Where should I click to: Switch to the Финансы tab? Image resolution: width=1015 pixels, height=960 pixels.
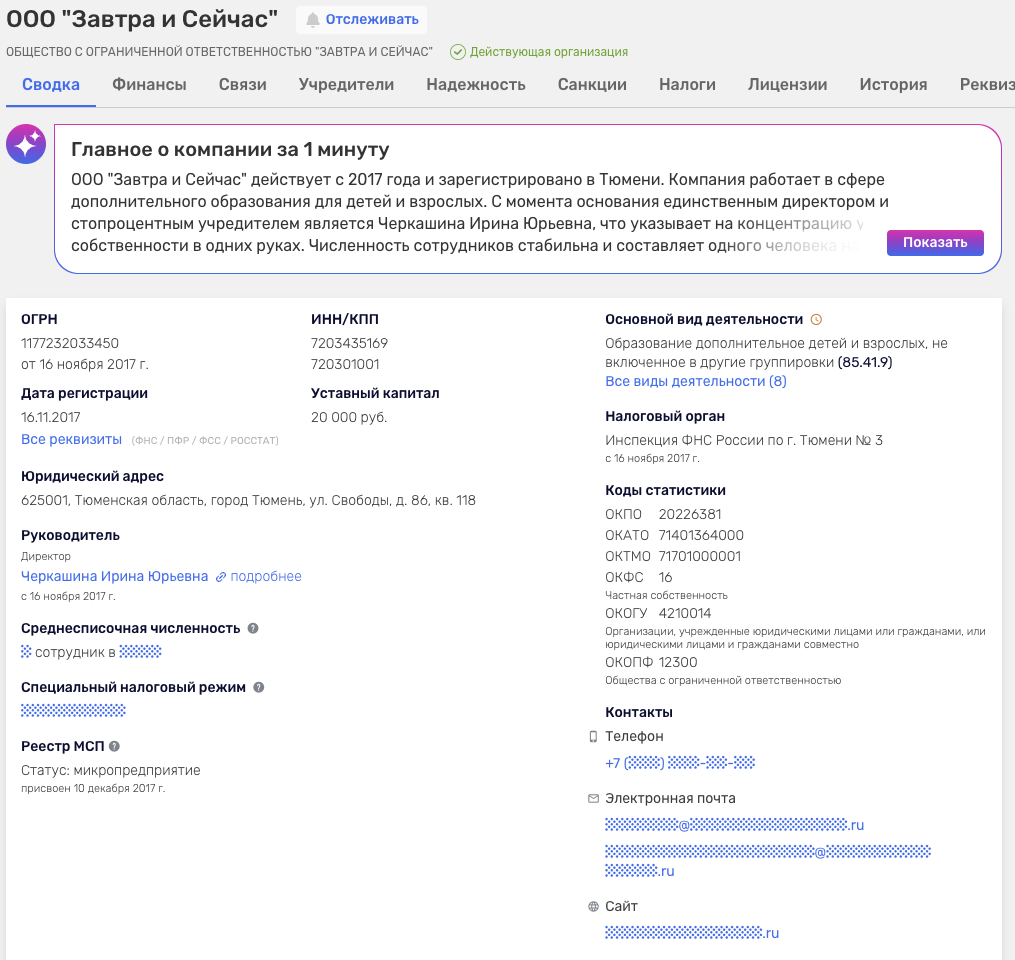coord(149,85)
